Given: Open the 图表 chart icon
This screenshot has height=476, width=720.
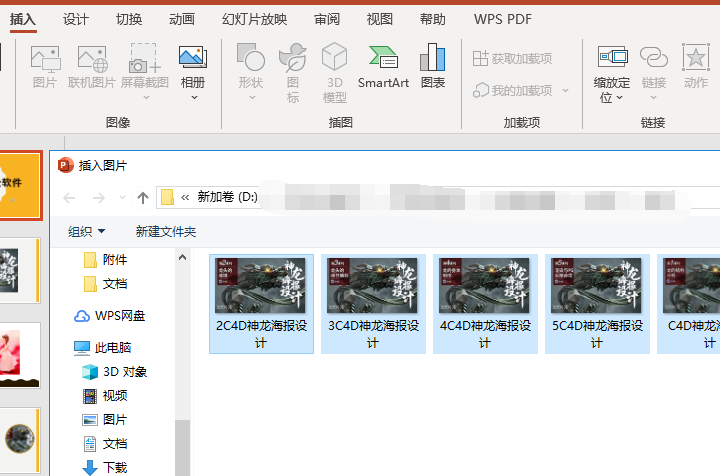Looking at the screenshot, I should (x=432, y=66).
